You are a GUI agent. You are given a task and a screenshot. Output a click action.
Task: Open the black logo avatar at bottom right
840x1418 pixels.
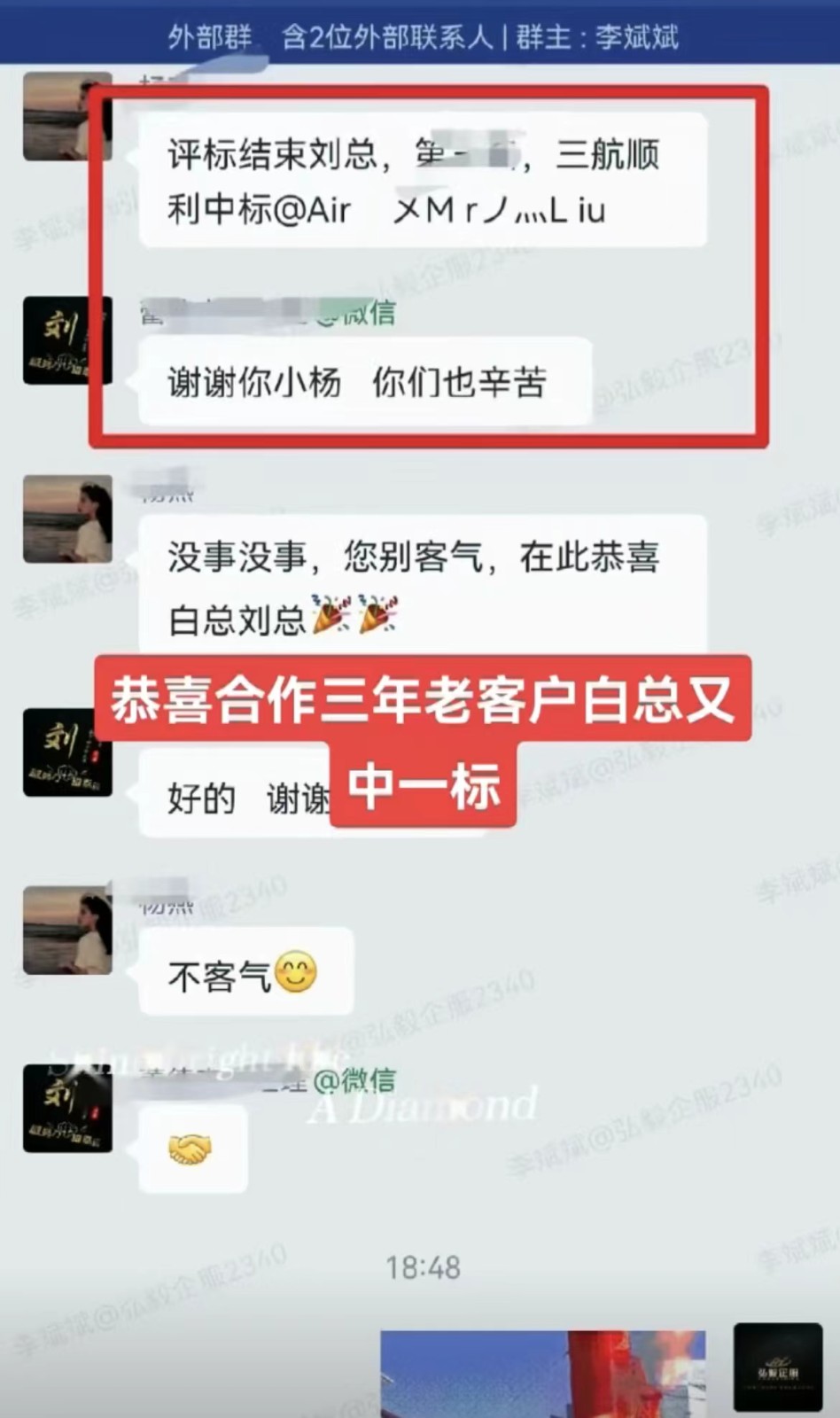[x=778, y=1367]
